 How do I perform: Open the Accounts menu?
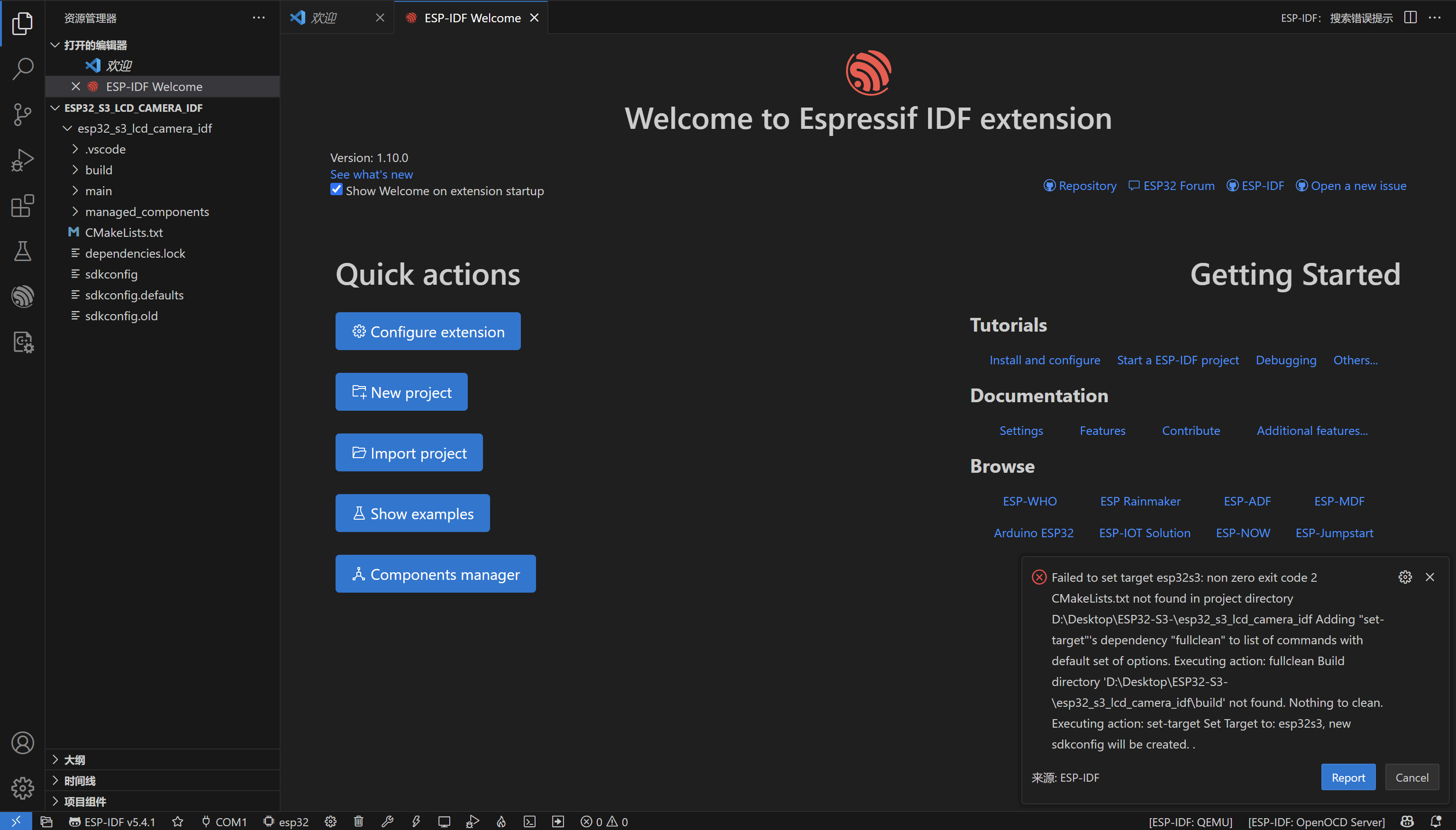(x=22, y=743)
